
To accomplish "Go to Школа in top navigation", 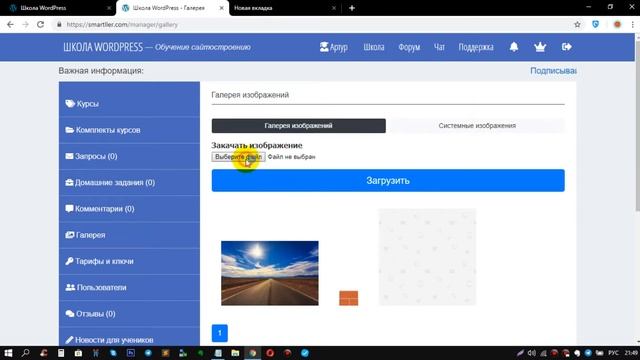I will point(374,47).
